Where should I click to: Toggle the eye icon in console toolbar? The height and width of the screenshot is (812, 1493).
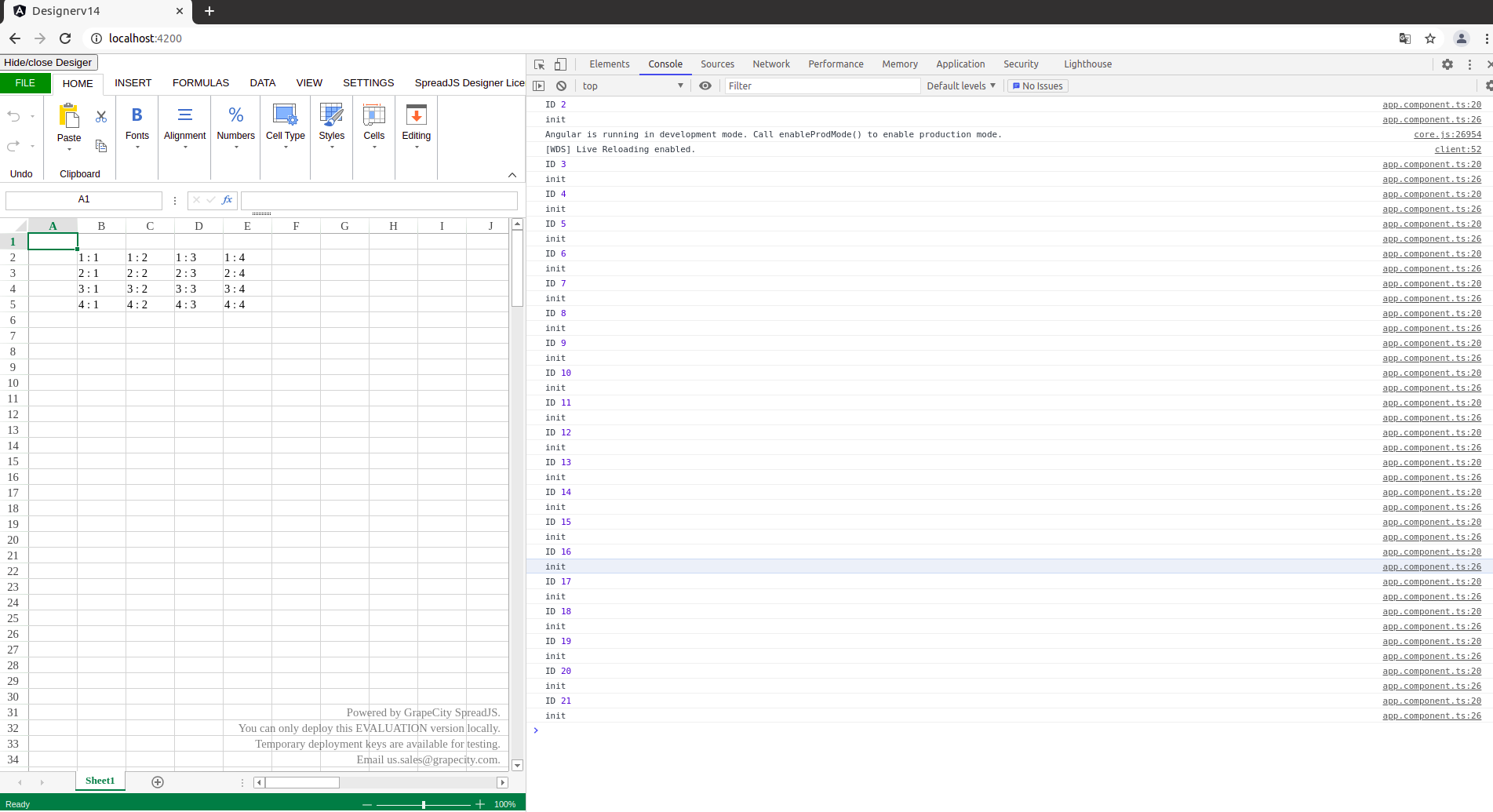click(705, 86)
